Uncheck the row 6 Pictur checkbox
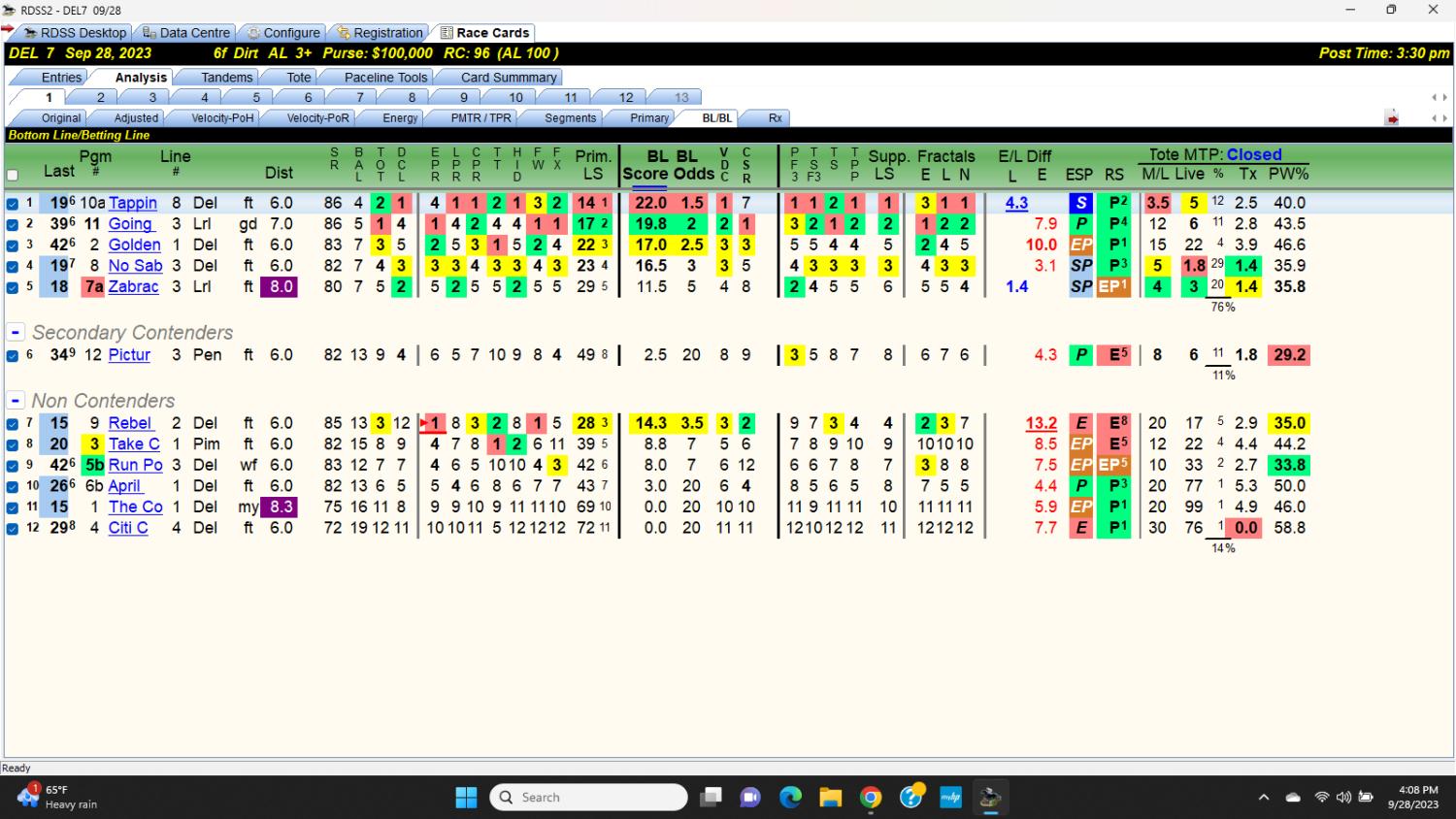 (x=13, y=355)
